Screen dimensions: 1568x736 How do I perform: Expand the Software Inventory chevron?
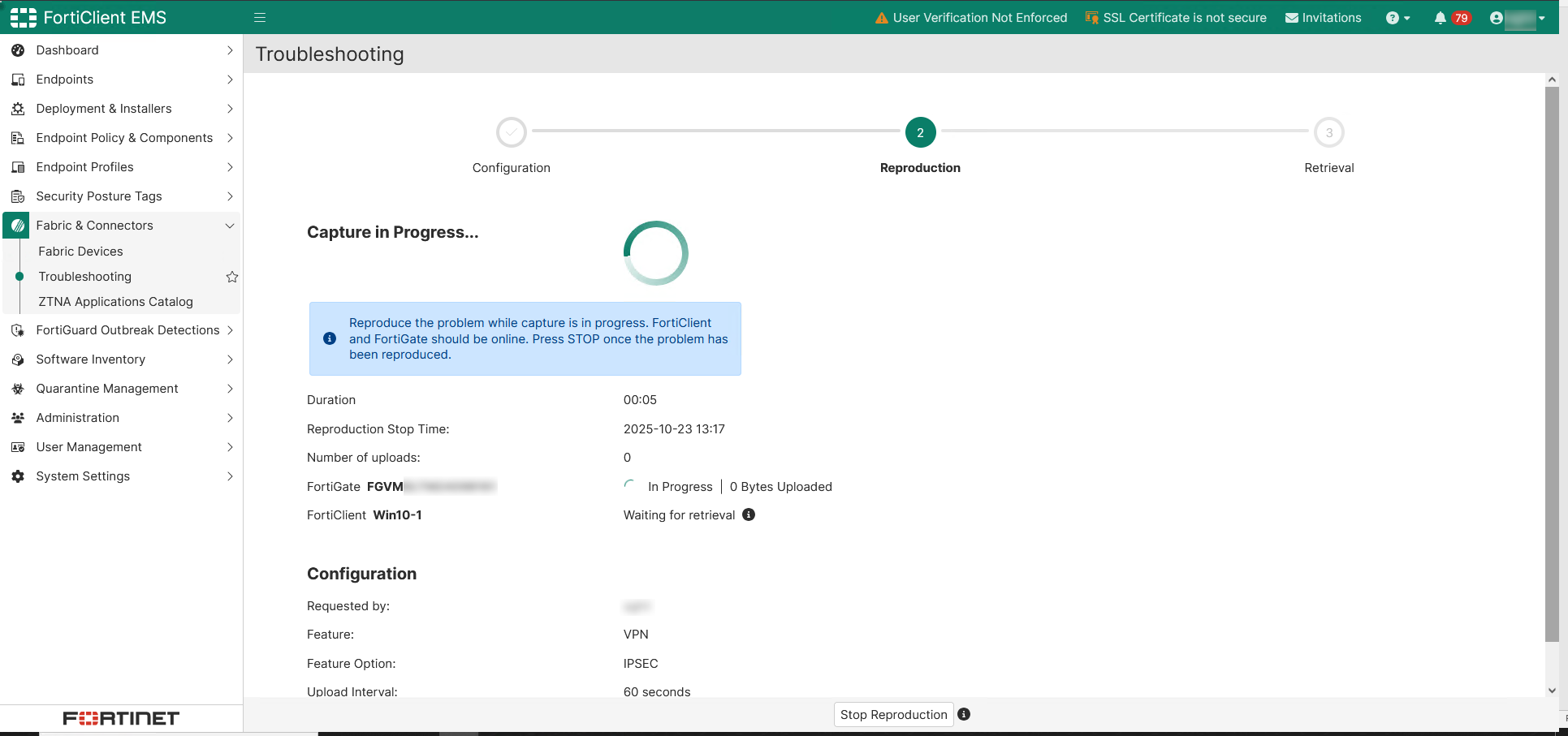coord(230,359)
